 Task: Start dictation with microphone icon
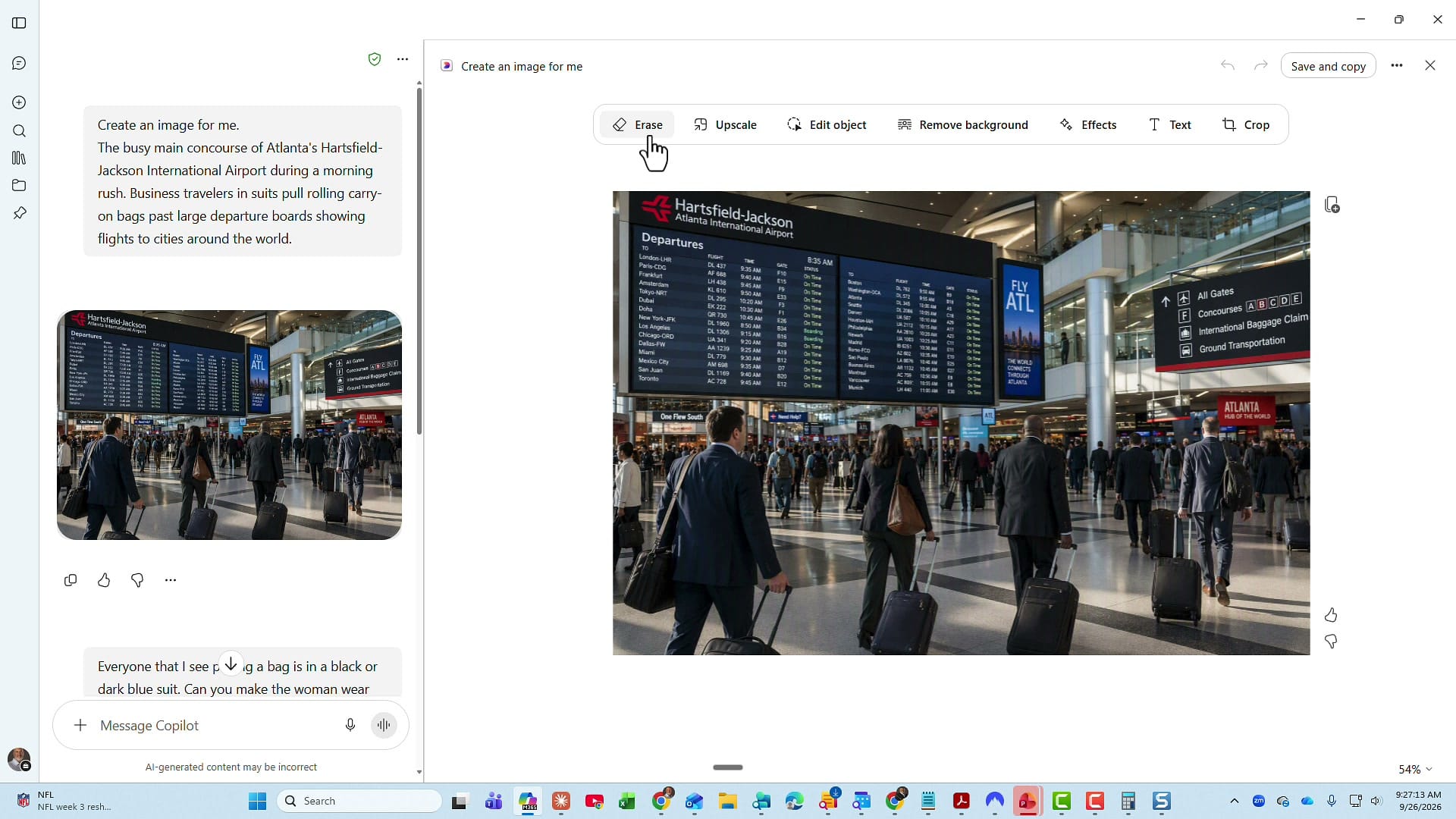(350, 725)
